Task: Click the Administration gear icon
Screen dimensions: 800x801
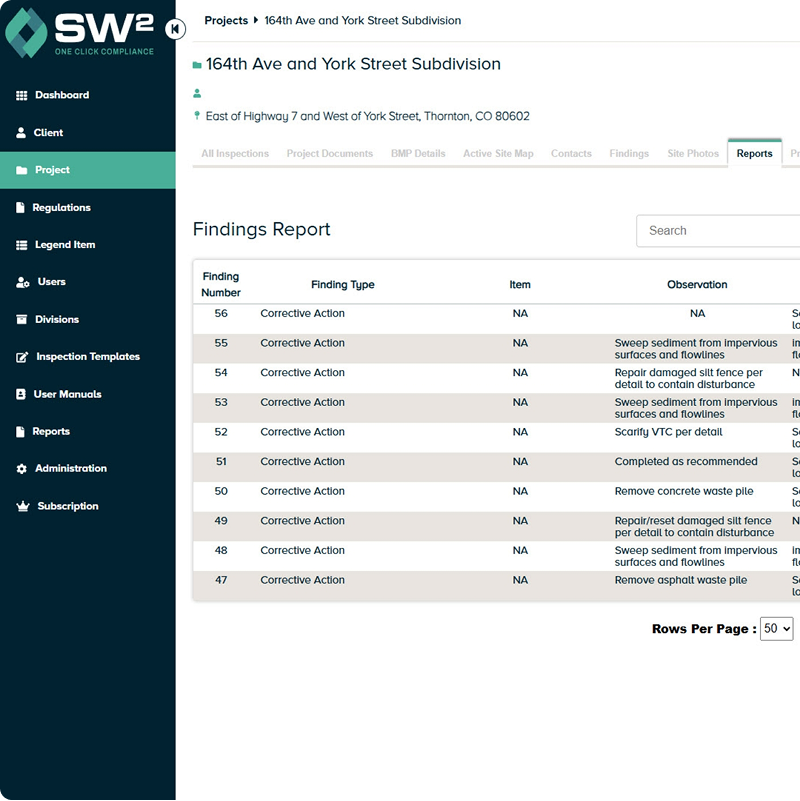Action: (22, 469)
